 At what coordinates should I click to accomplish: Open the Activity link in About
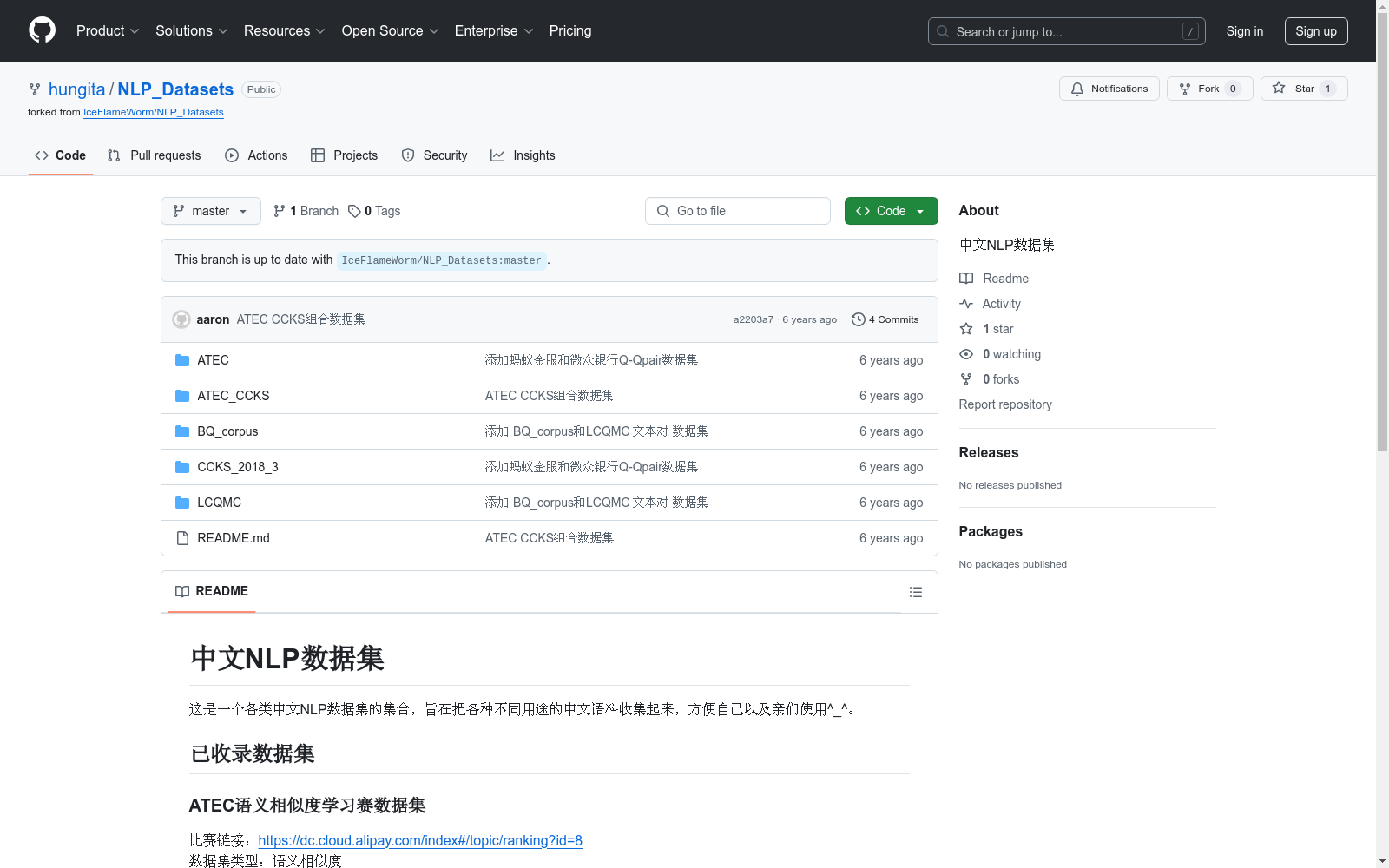990,304
